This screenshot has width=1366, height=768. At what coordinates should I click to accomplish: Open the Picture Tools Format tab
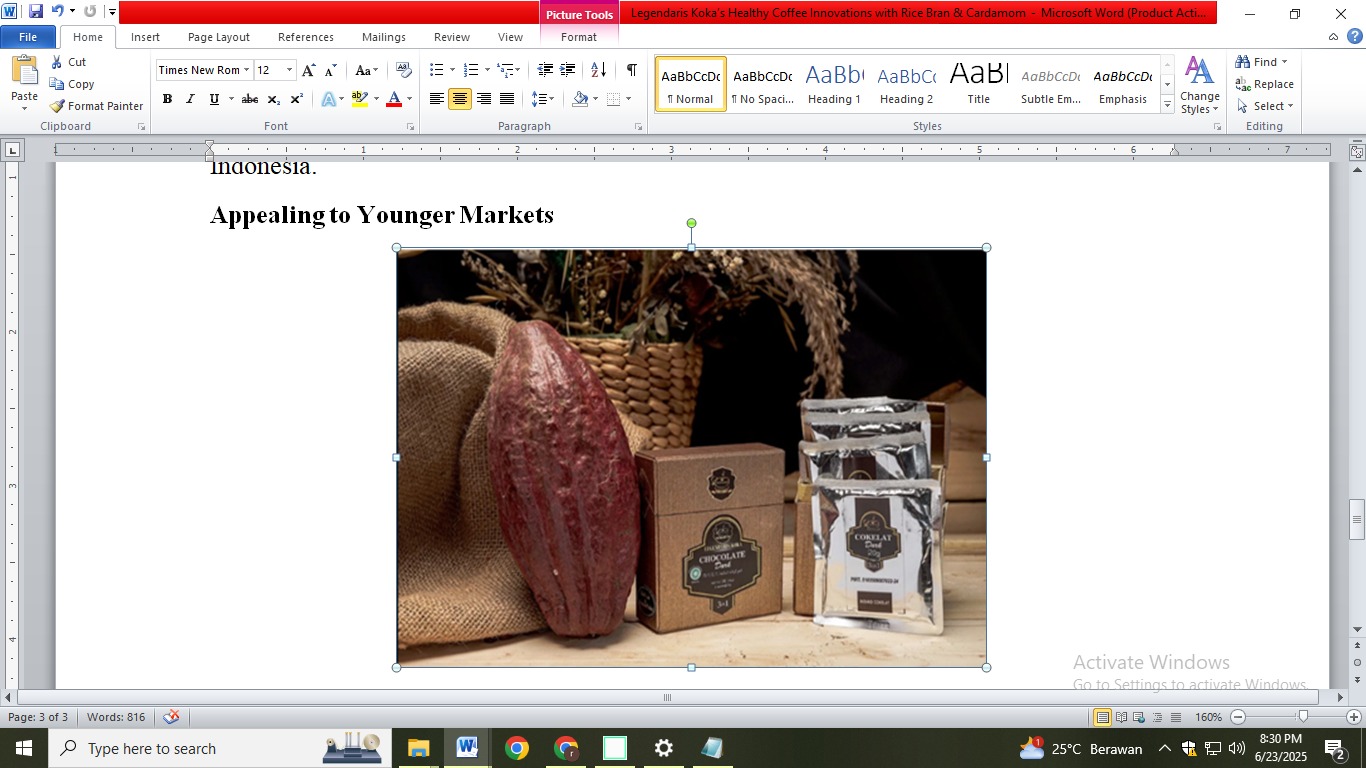coord(579,37)
